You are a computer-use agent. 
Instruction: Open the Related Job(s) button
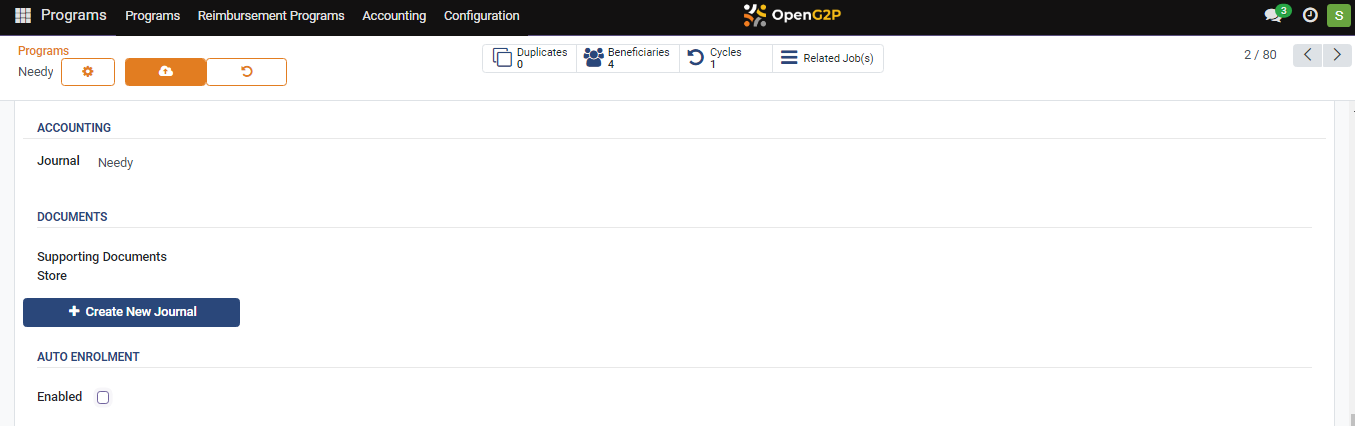[x=828, y=58]
